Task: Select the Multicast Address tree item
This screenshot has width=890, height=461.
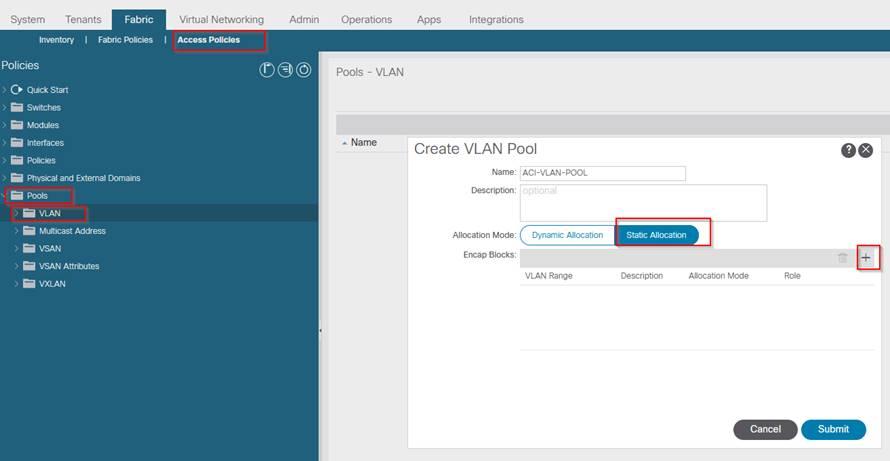Action: coord(72,230)
